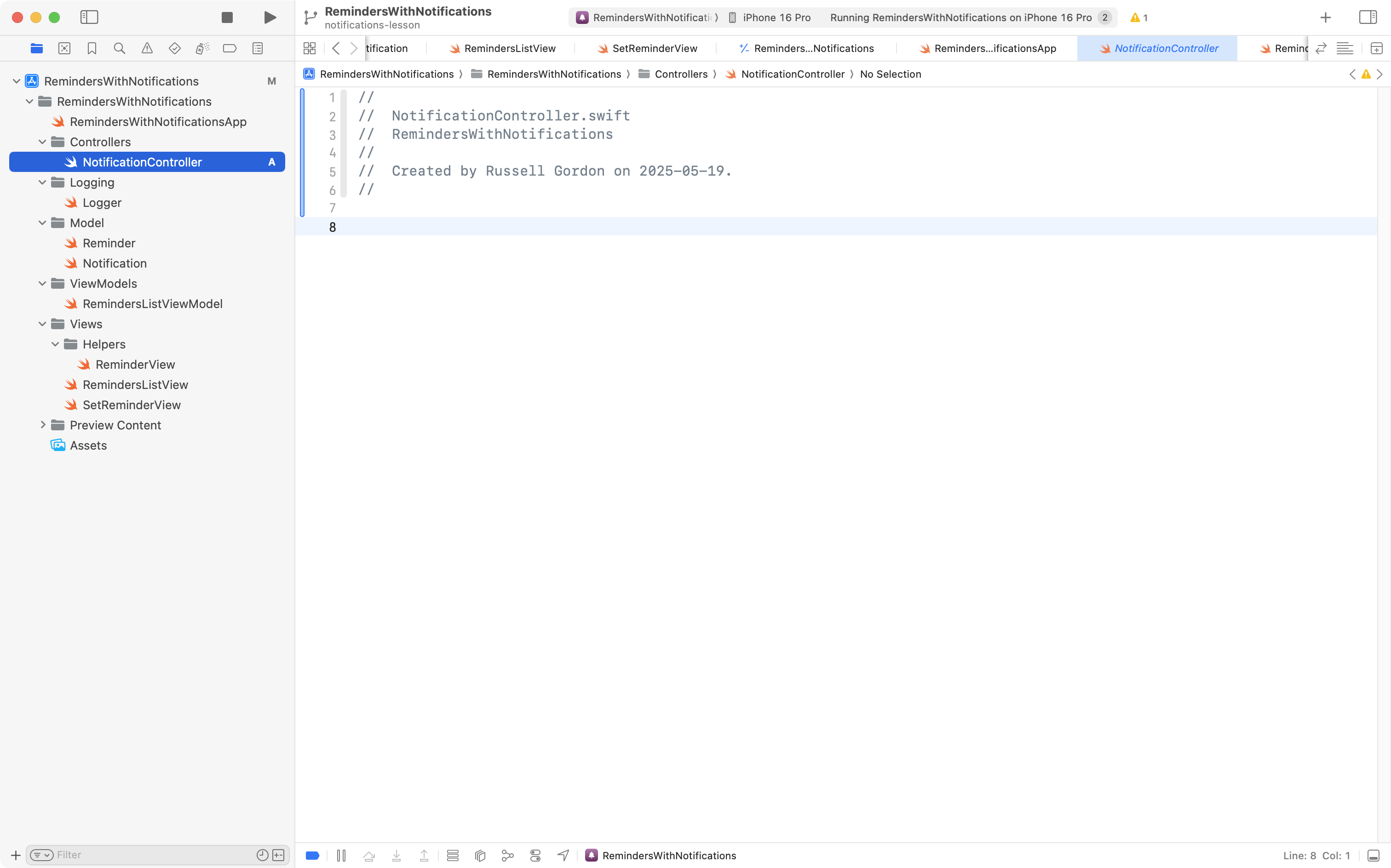Click the Pause program execution button
Image resolution: width=1391 pixels, height=868 pixels.
pos(341,856)
